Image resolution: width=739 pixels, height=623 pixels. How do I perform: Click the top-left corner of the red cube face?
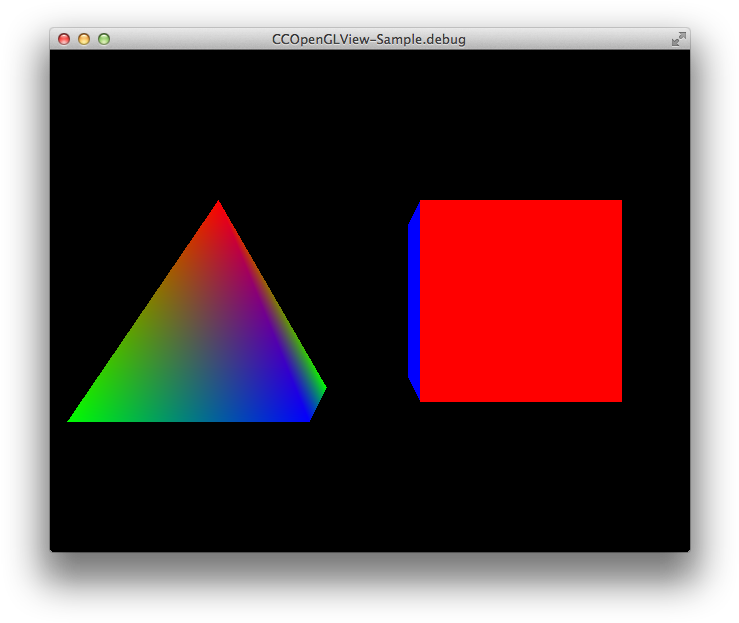tap(422, 203)
